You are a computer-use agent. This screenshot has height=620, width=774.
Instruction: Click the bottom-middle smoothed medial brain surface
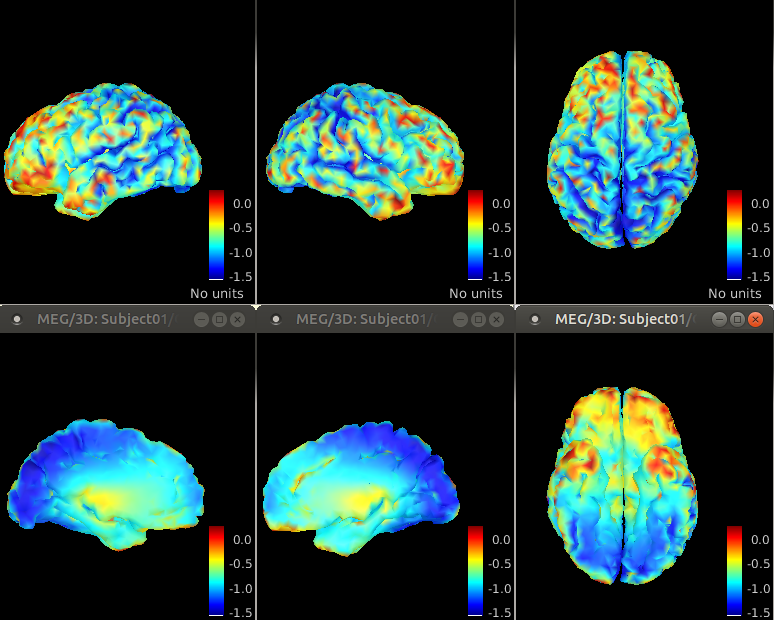361,489
